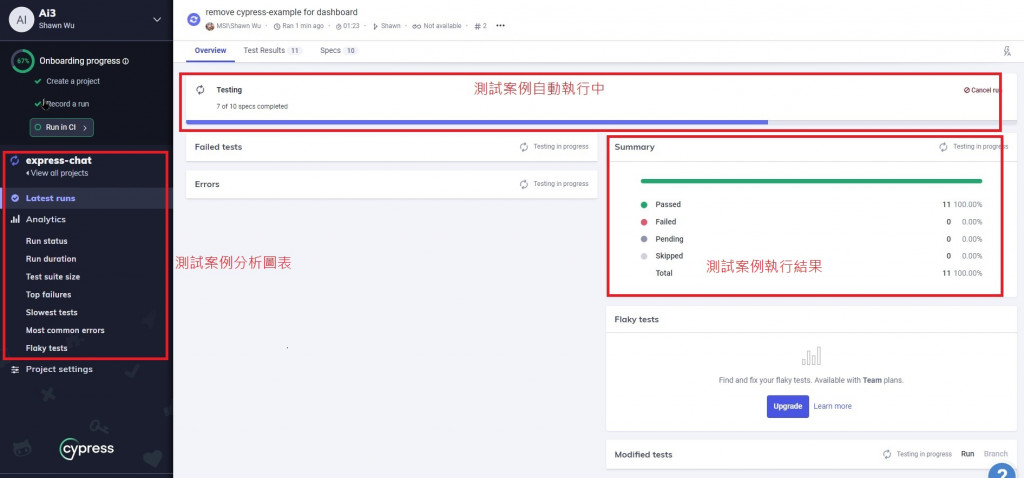The height and width of the screenshot is (478, 1024).
Task: Click the Shawn branch label
Action: pos(391,26)
